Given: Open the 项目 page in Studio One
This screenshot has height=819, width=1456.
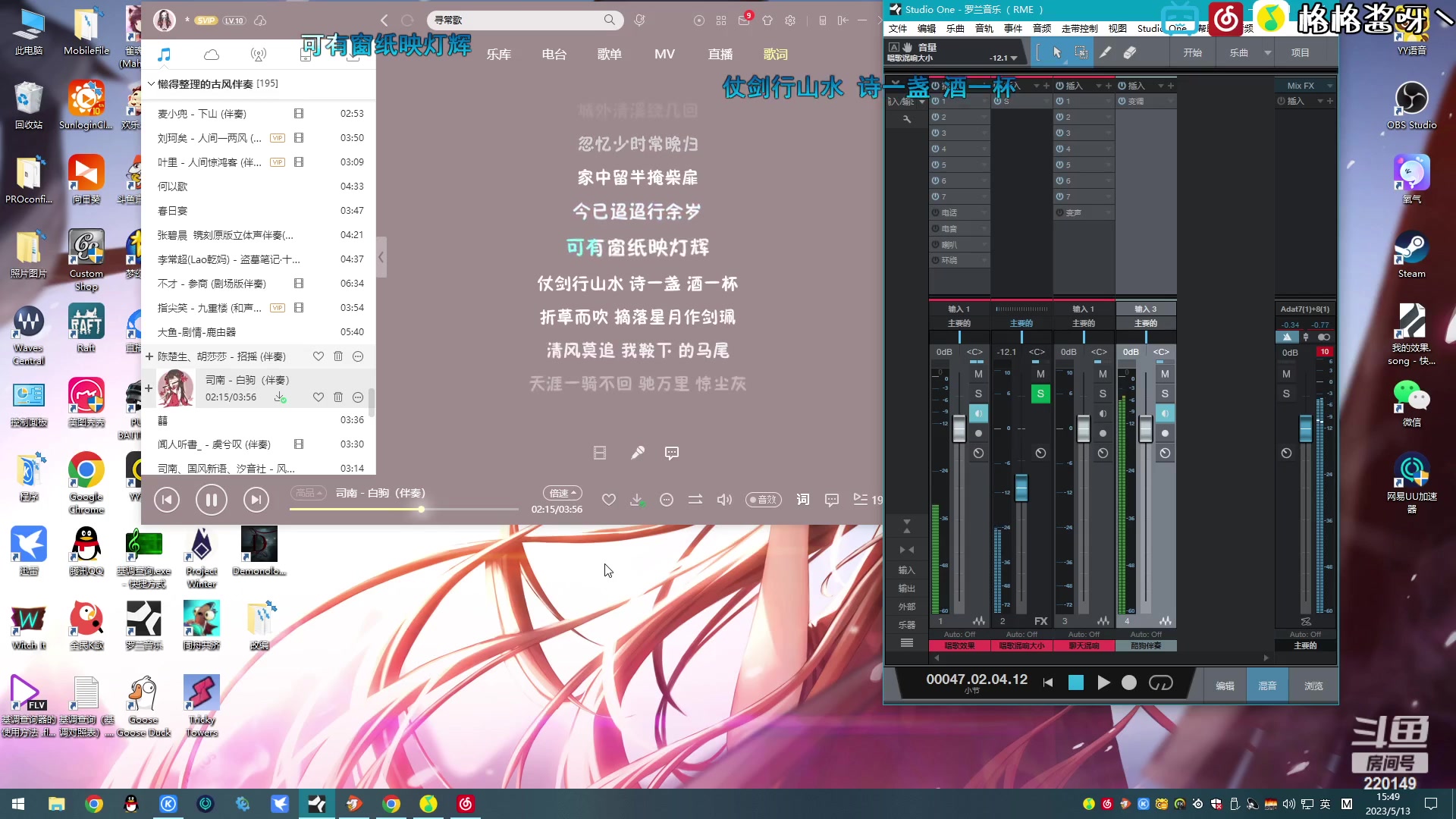Looking at the screenshot, I should (x=1301, y=53).
